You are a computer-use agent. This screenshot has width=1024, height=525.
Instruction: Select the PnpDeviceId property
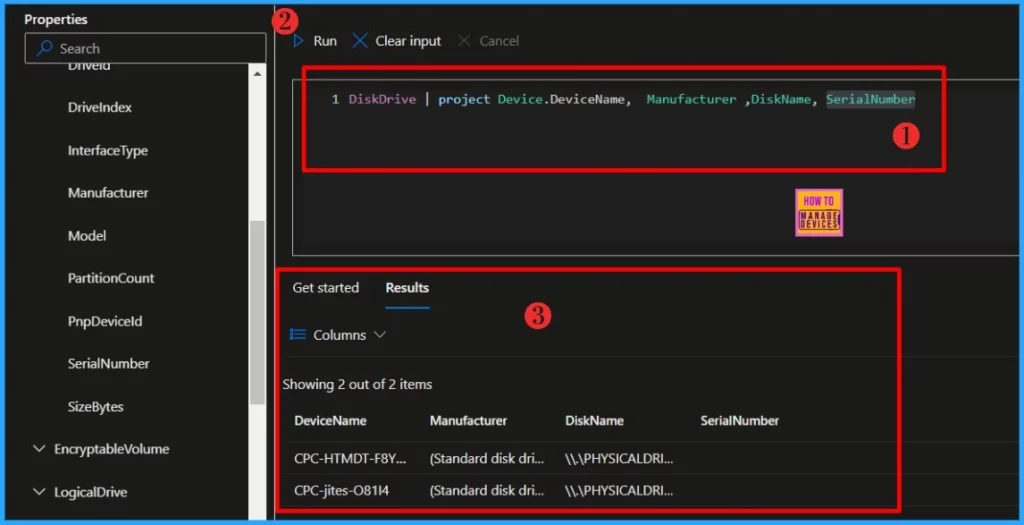coord(105,321)
